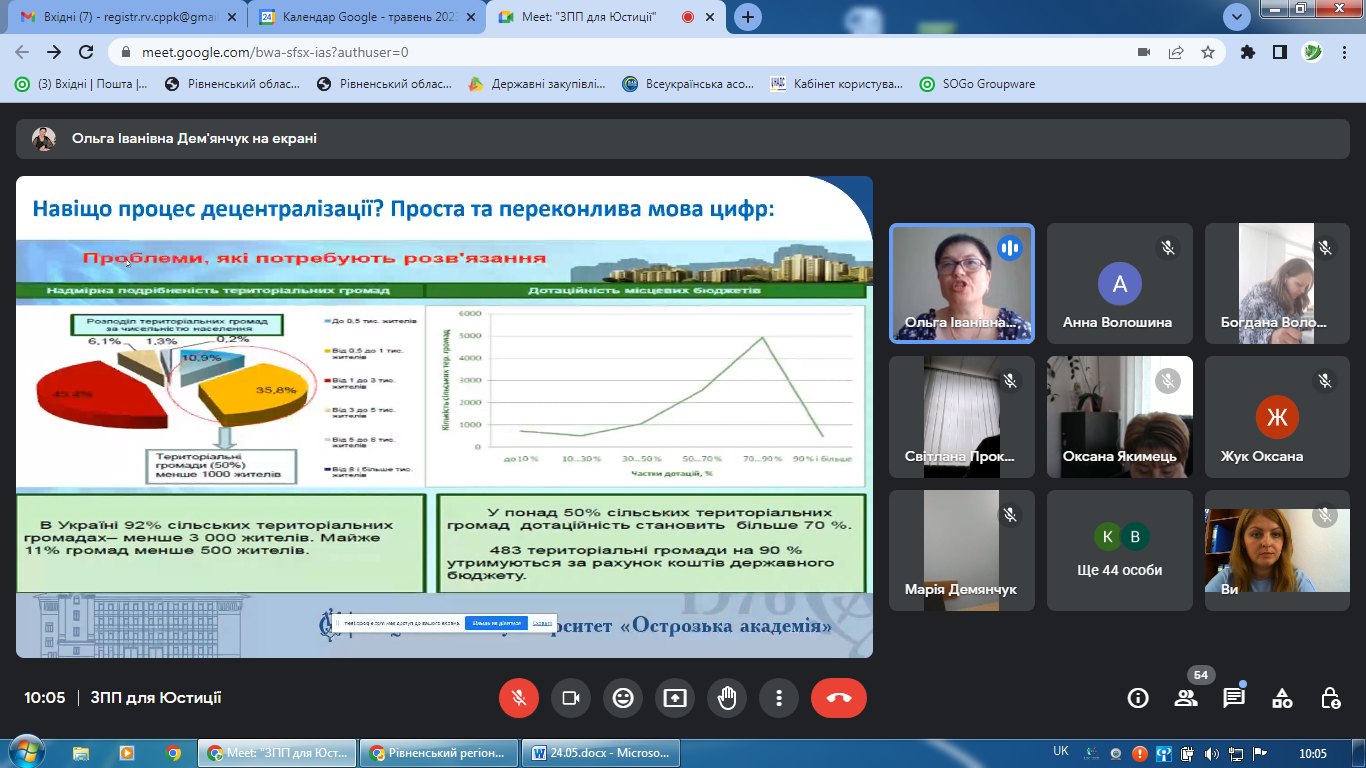Viewport: 1366px width, 768px height.
Task: Open more options three-dot menu in Meet
Action: click(x=779, y=698)
